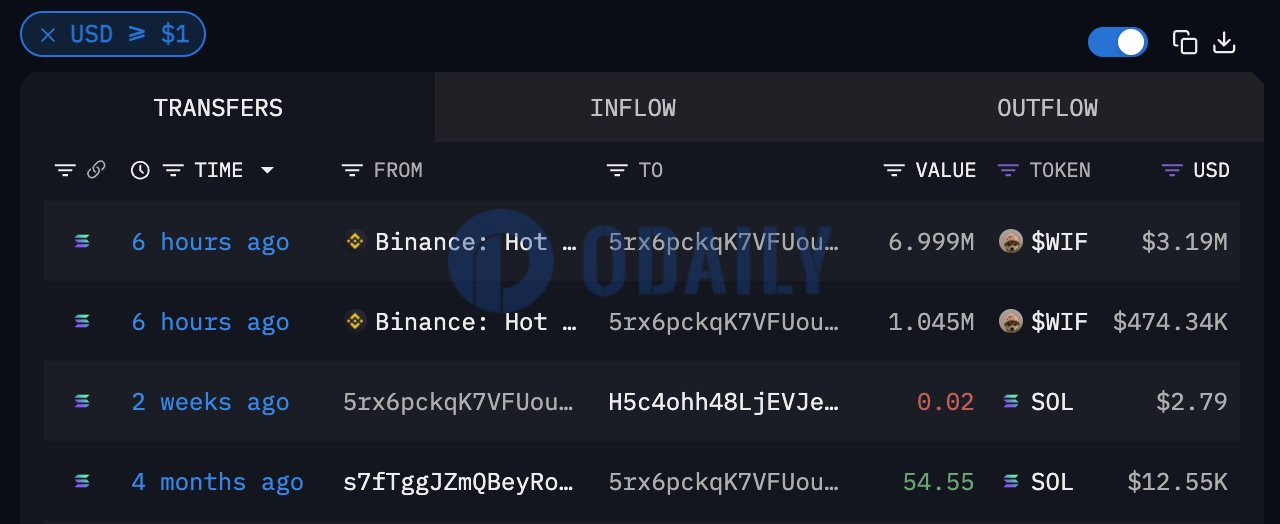Switch to the OUTFLOW tab
Image resolution: width=1280 pixels, height=524 pixels.
(1047, 108)
